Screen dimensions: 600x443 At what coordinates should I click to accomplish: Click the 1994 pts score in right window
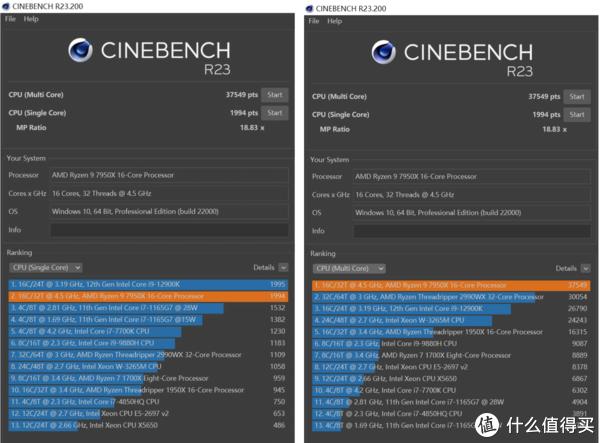pyautogui.click(x=546, y=115)
